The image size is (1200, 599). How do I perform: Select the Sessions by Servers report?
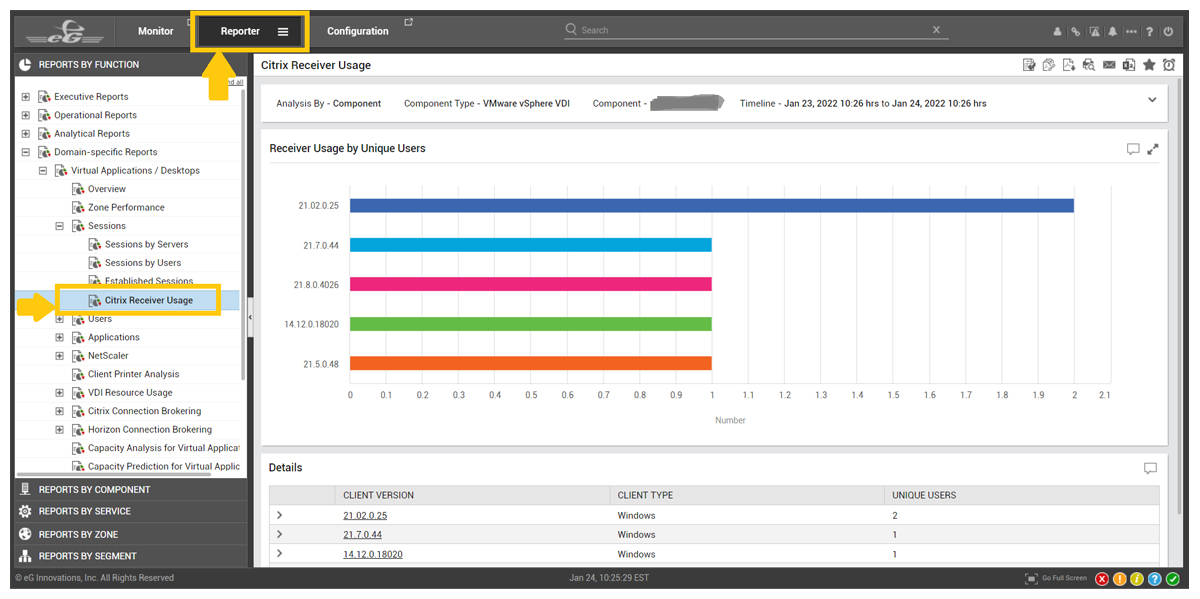pos(146,244)
